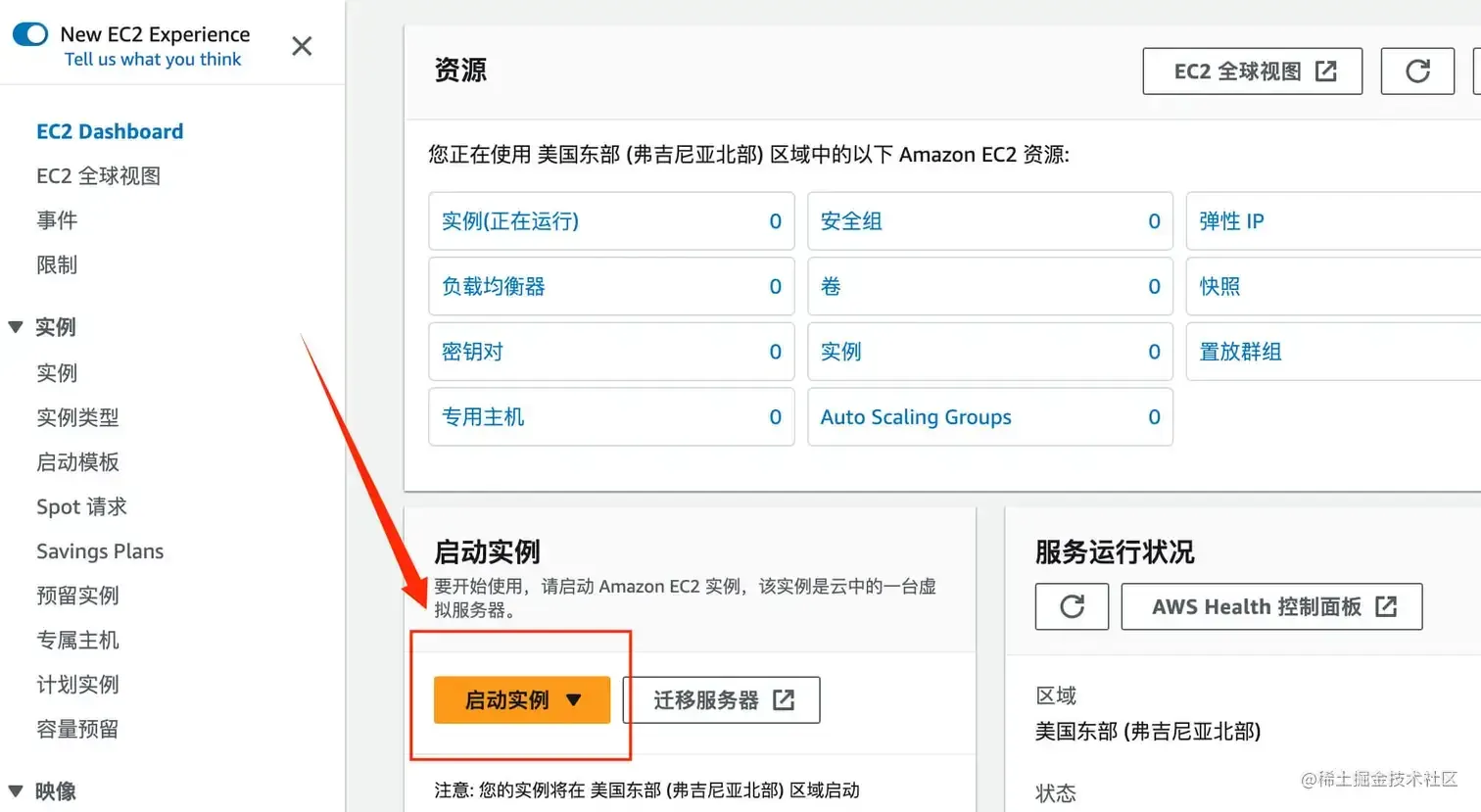
Task: Open the 实例(正在运行) resource card
Action: click(x=611, y=221)
